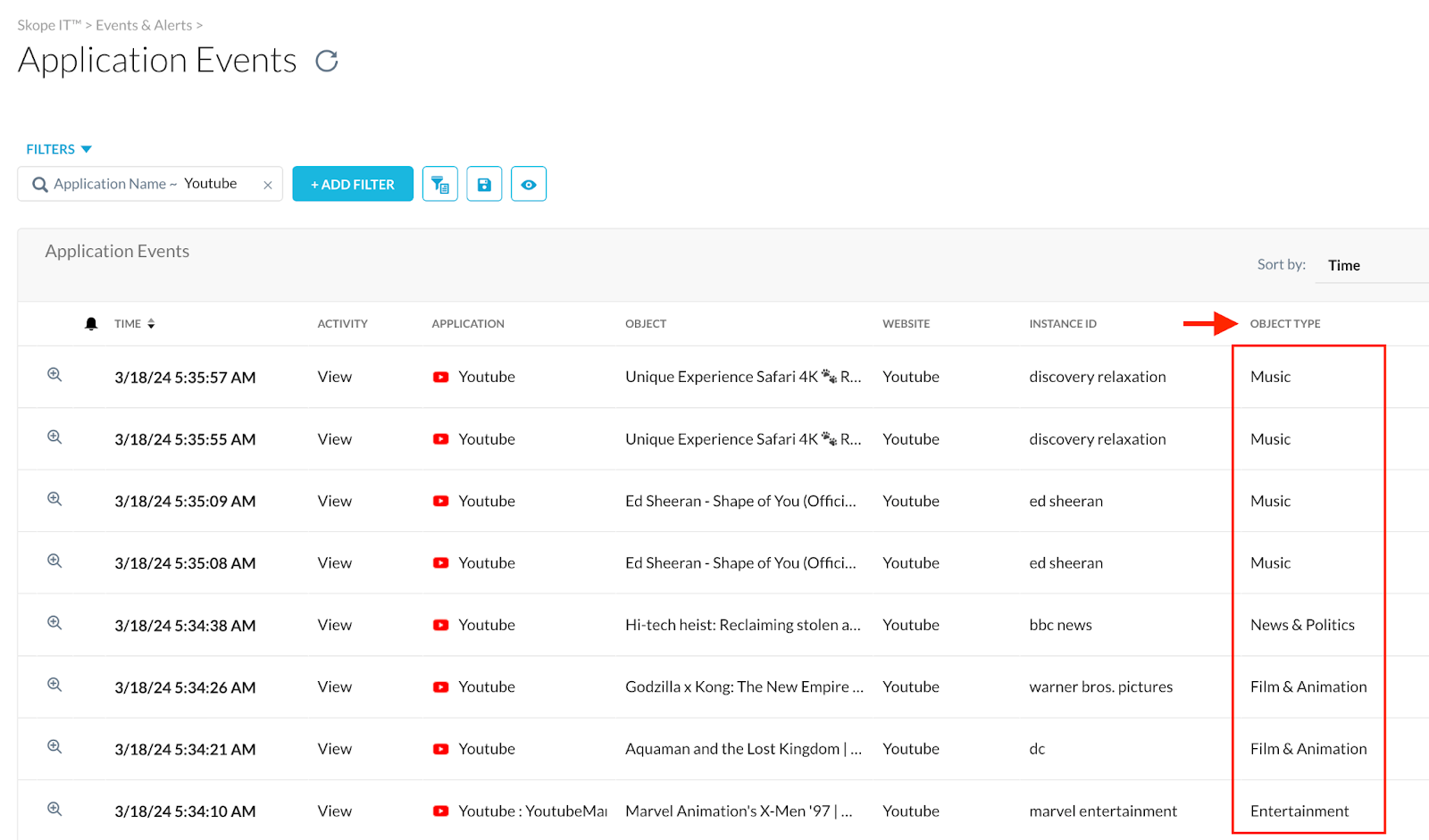Image resolution: width=1429 pixels, height=840 pixels.
Task: Click Ed Sheeran object at 5:35:09 AM
Action: tap(740, 501)
